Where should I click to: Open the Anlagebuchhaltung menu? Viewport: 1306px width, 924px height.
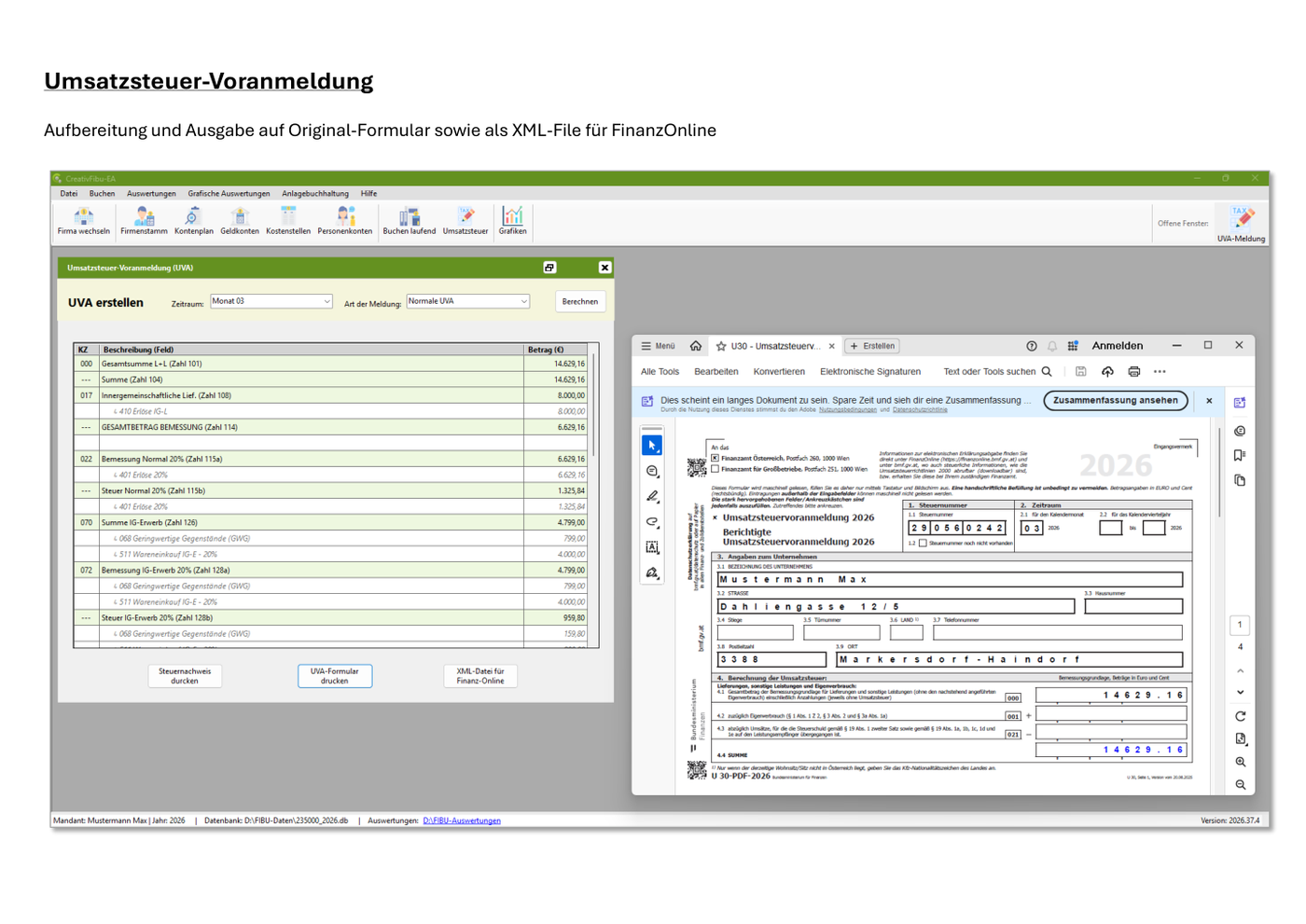tap(315, 194)
